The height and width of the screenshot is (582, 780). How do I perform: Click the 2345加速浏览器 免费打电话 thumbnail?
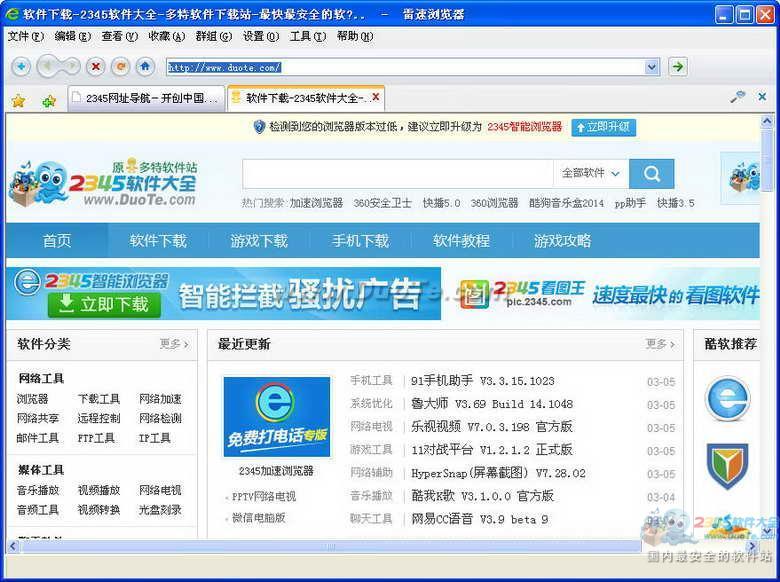(277, 417)
